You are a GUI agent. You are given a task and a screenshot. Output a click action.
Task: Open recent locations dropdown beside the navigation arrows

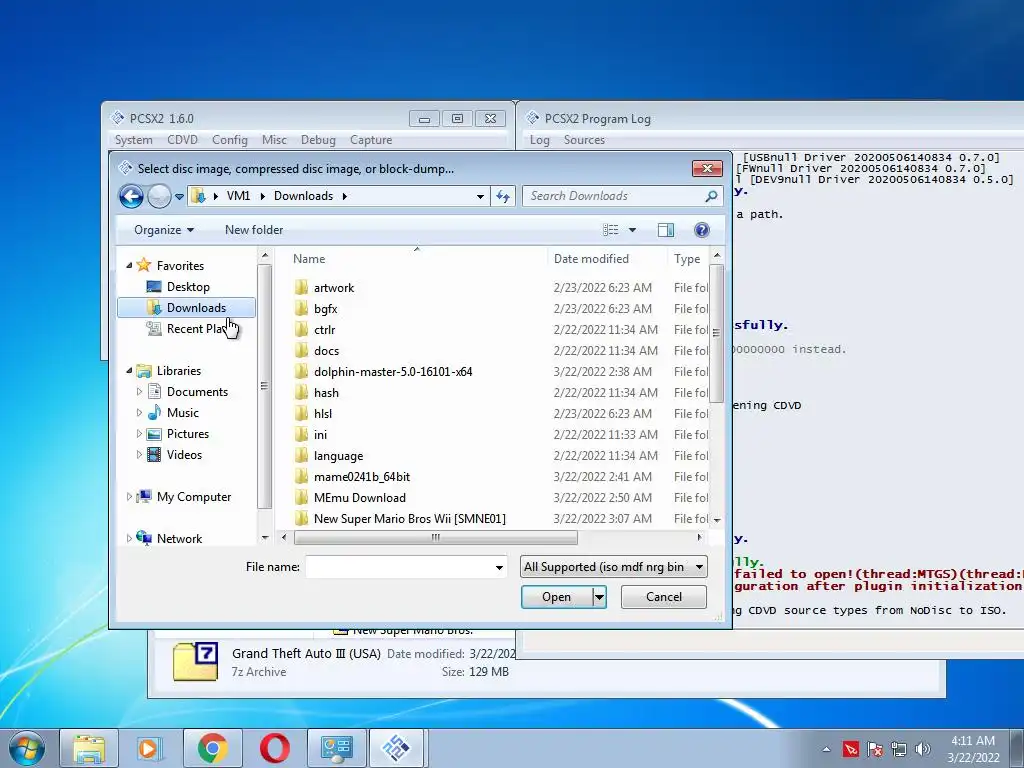180,197
